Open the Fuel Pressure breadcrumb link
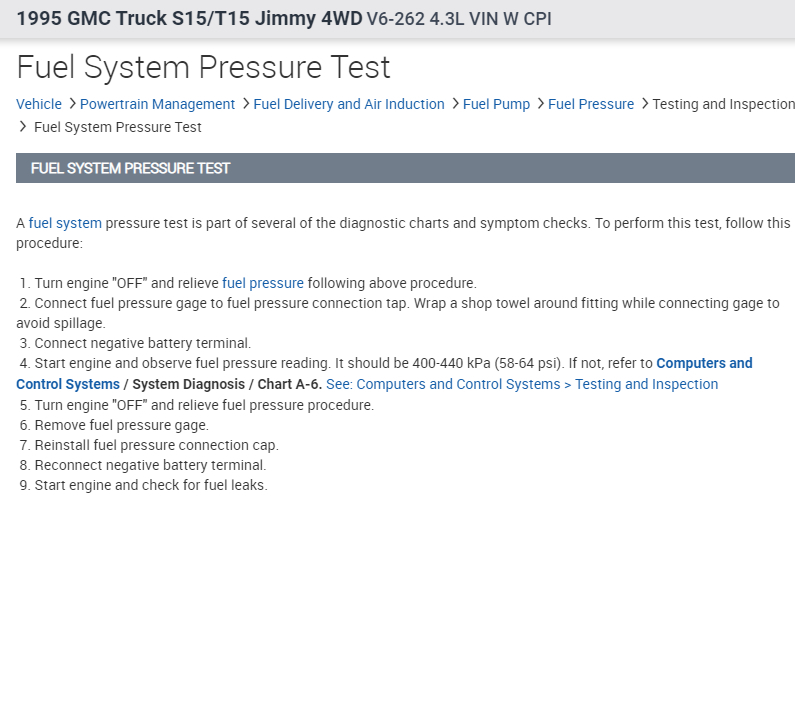Viewport: 795px width, 710px height. (x=591, y=104)
